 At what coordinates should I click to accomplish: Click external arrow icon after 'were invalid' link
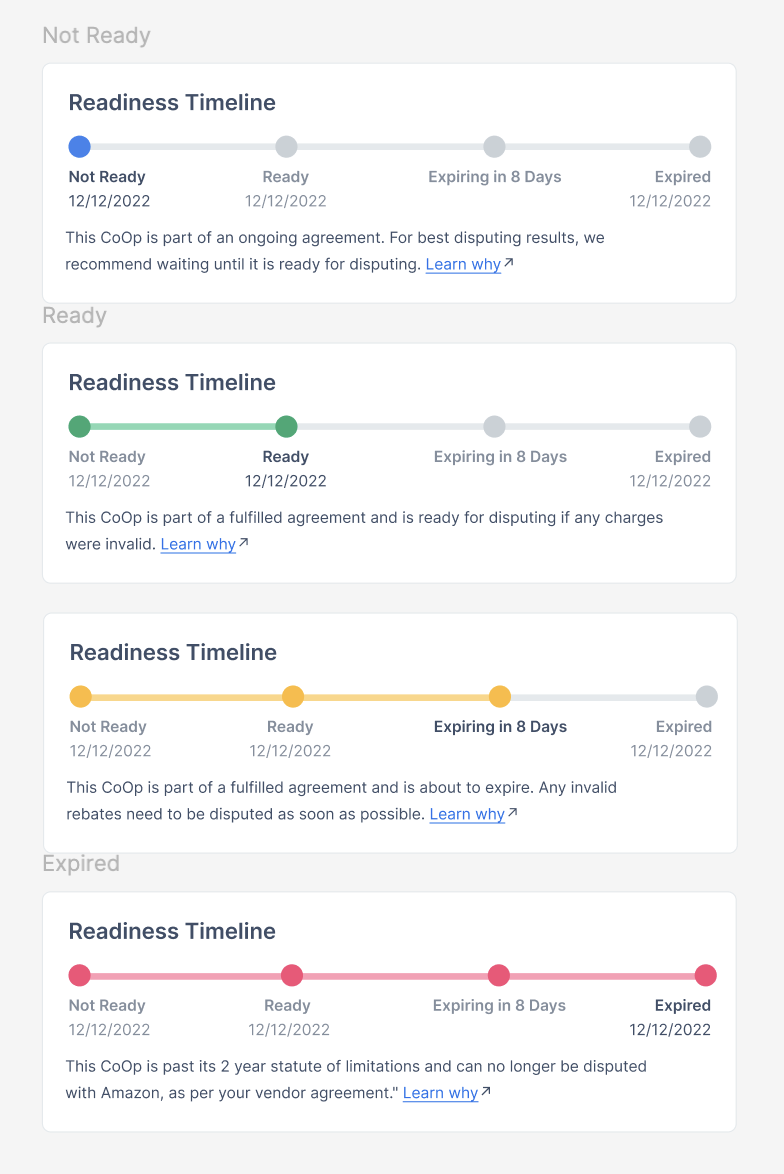pyautogui.click(x=244, y=542)
